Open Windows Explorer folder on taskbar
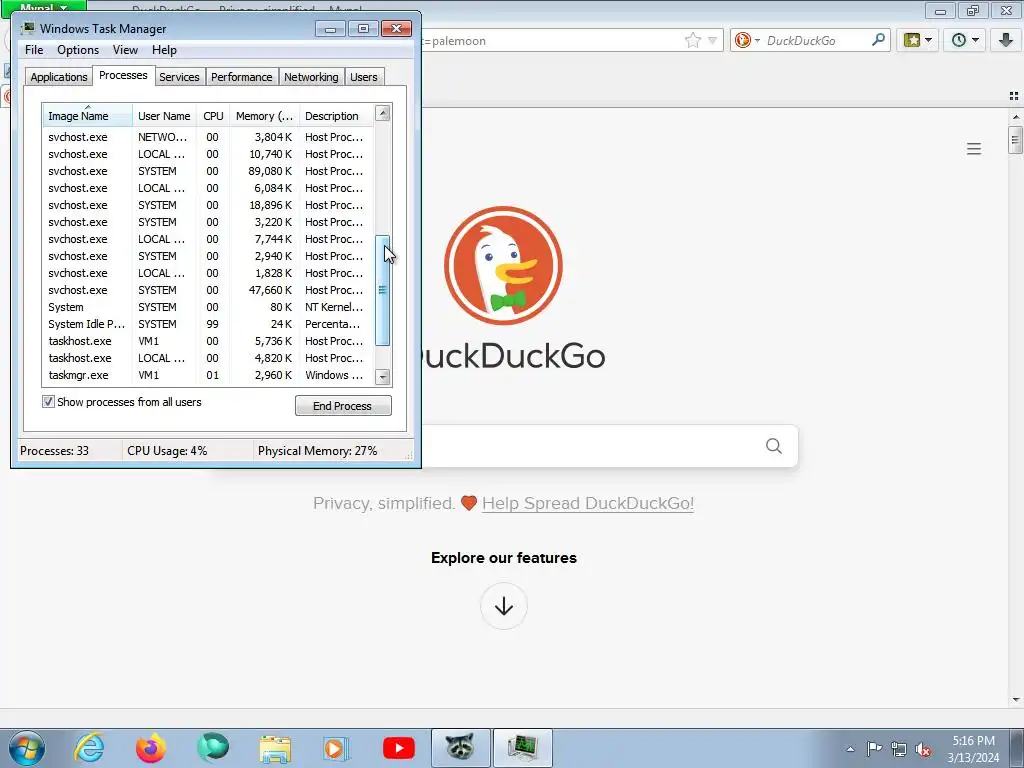The width and height of the screenshot is (1024, 768). click(x=275, y=748)
